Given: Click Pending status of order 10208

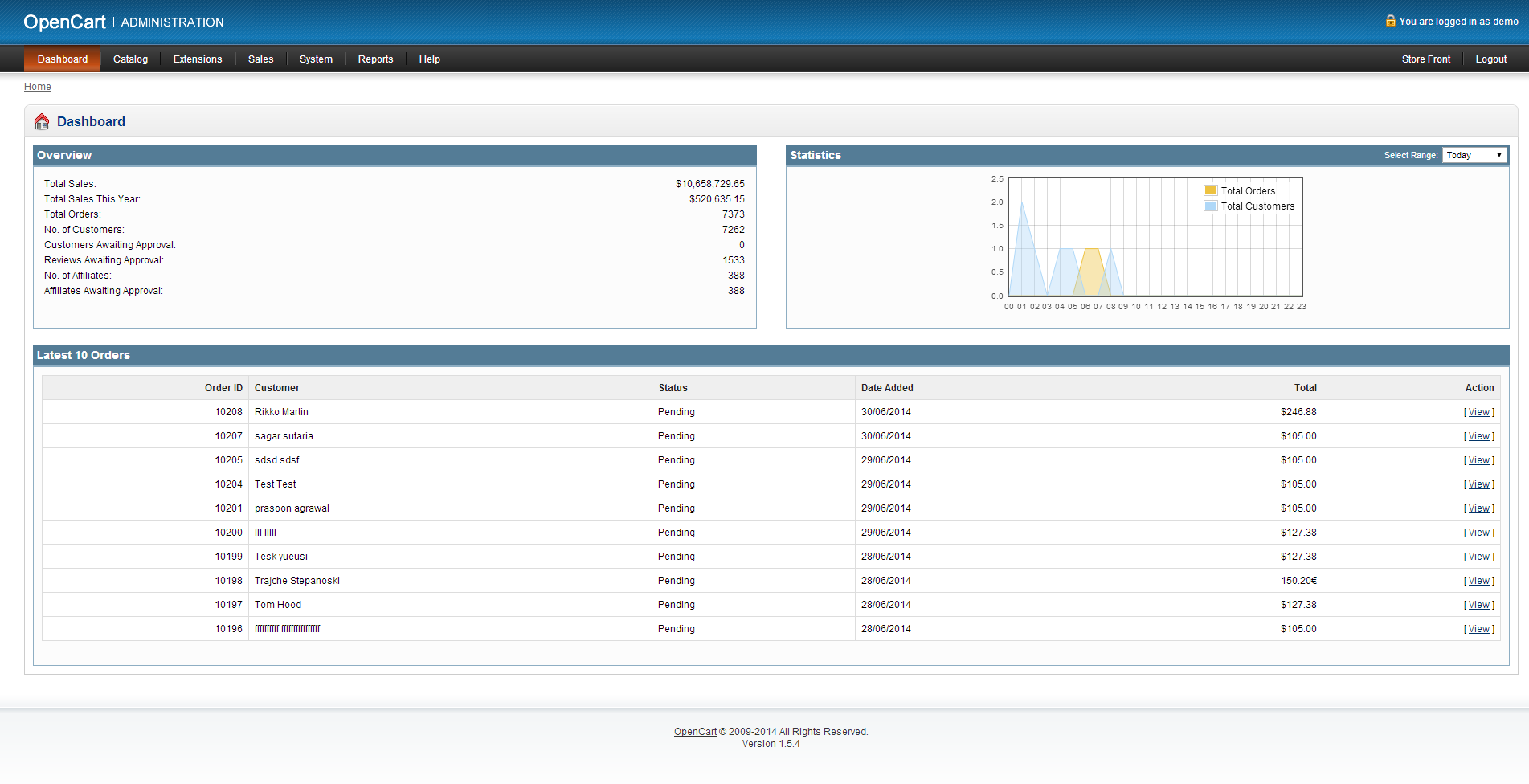Looking at the screenshot, I should click(677, 412).
